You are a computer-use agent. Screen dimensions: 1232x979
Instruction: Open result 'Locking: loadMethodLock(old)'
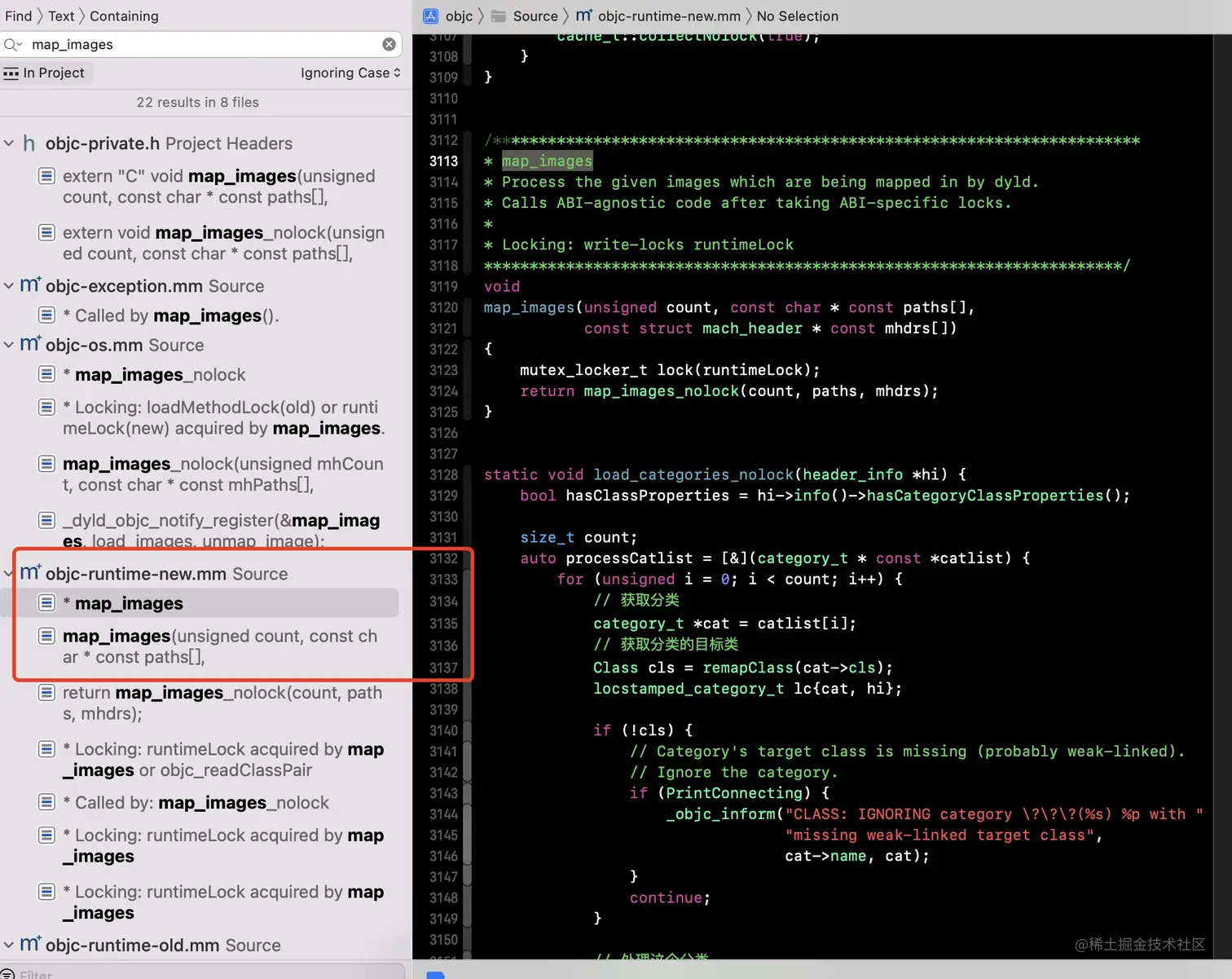pos(223,417)
